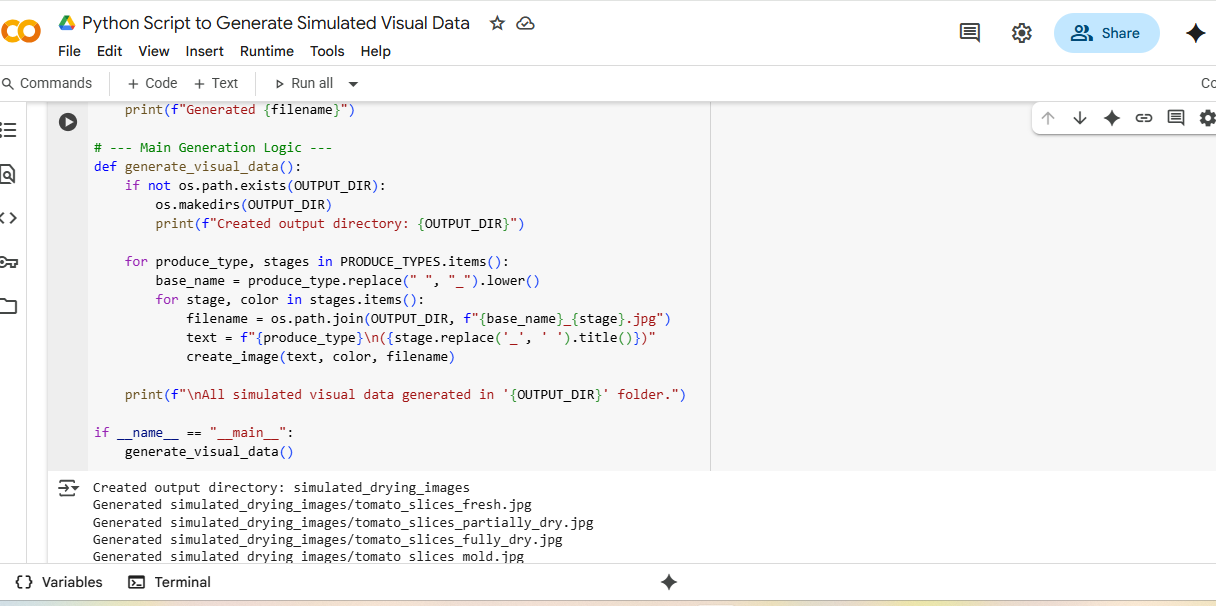Copy link to cell
1216x606 pixels.
[x=1144, y=118]
